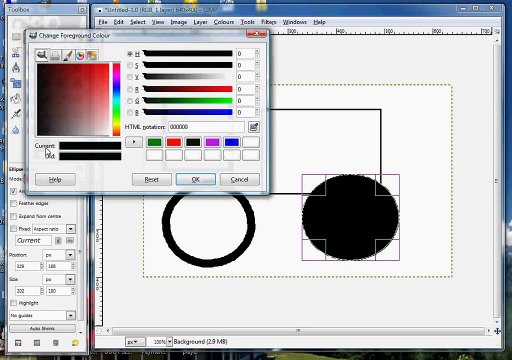Click the Cancel button

tap(239, 179)
